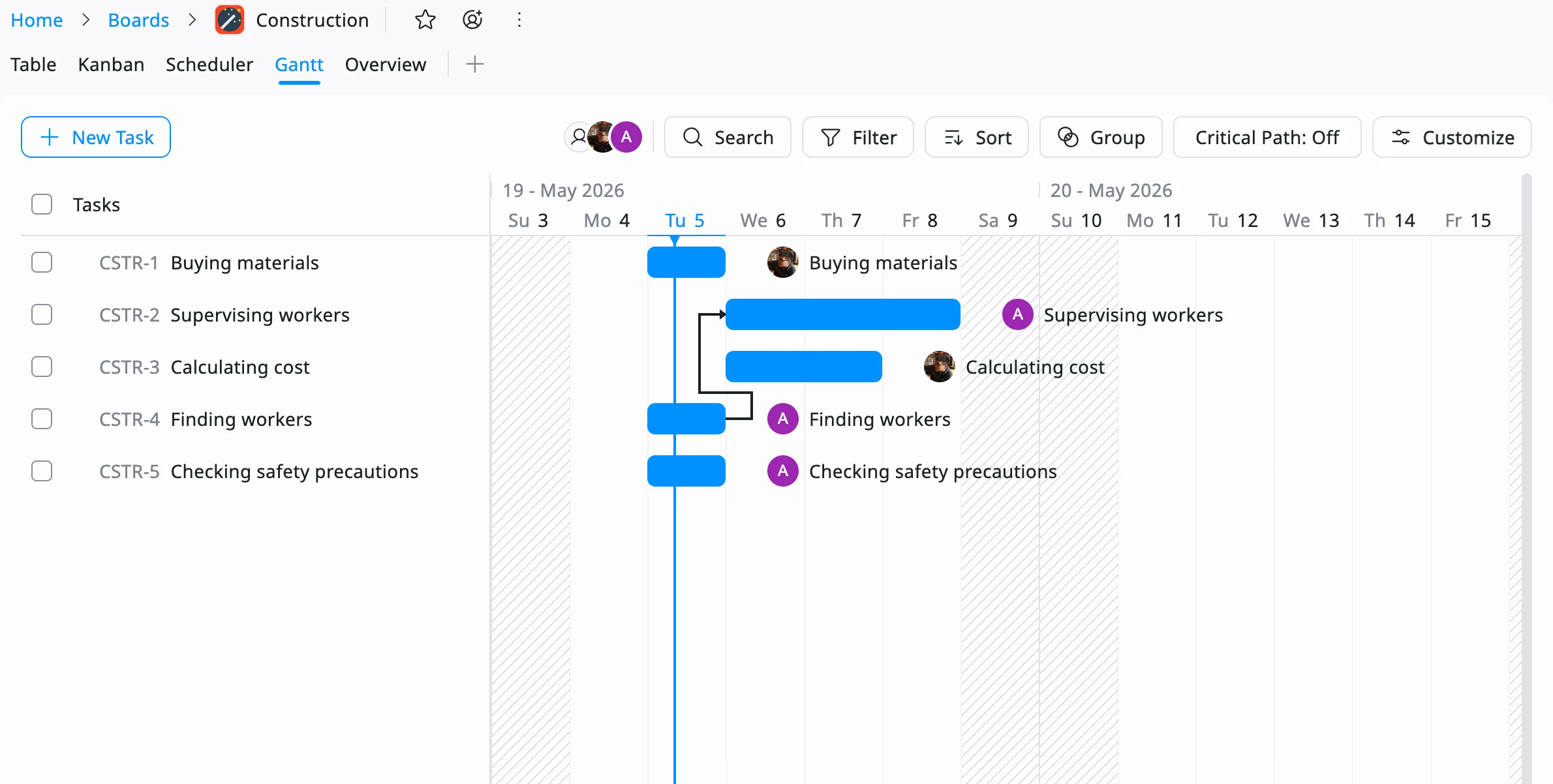Create a New Task
This screenshot has height=784, width=1553.
pyautogui.click(x=96, y=137)
